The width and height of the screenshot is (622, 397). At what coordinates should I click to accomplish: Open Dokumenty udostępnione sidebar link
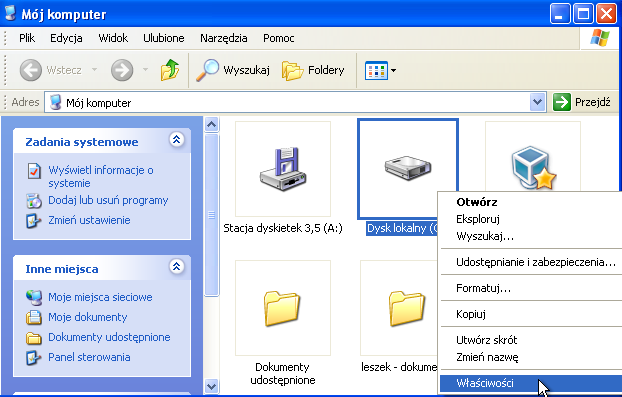coord(109,337)
